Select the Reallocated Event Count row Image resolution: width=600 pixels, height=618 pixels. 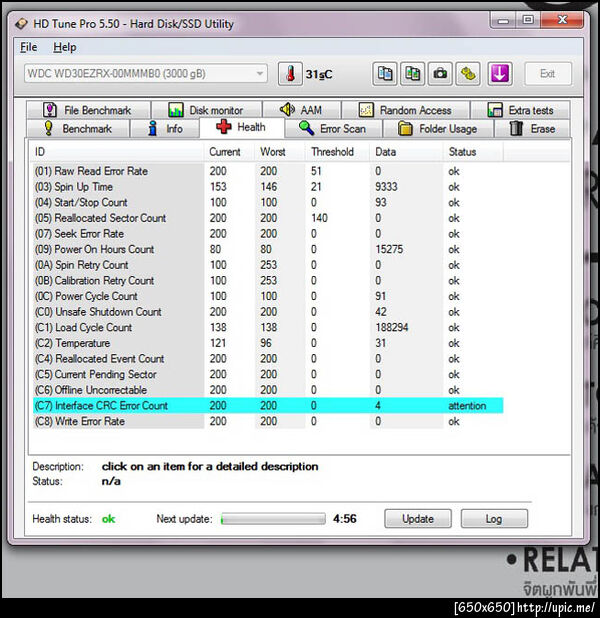(x=268, y=359)
